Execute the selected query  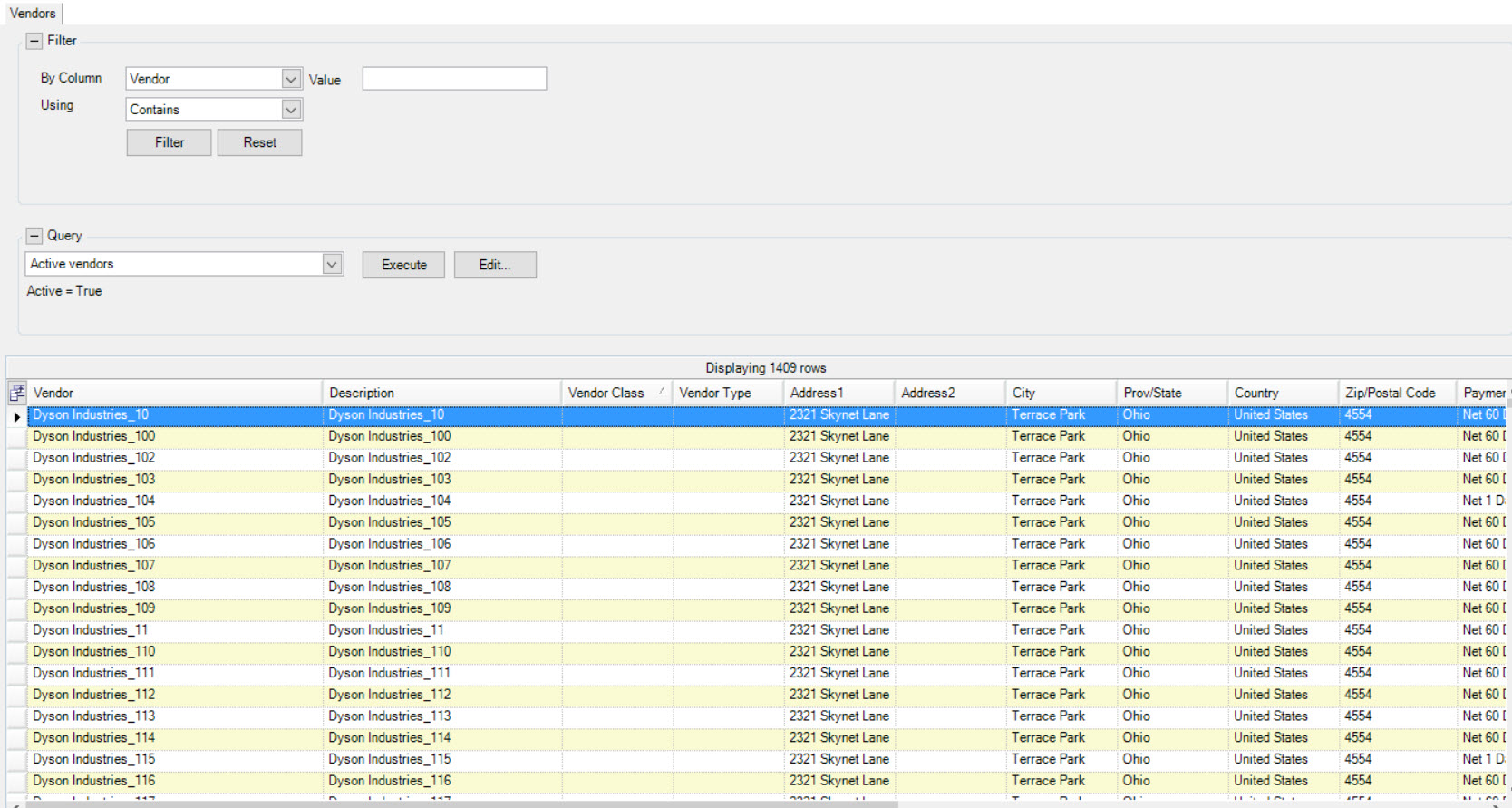click(403, 265)
